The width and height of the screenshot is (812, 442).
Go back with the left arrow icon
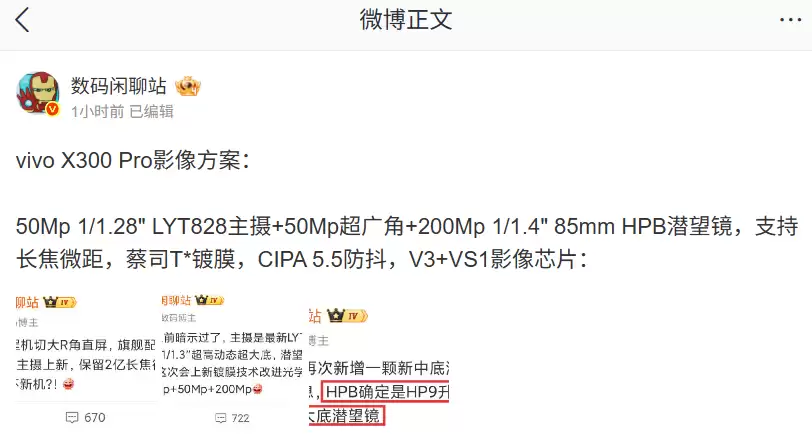[22, 21]
